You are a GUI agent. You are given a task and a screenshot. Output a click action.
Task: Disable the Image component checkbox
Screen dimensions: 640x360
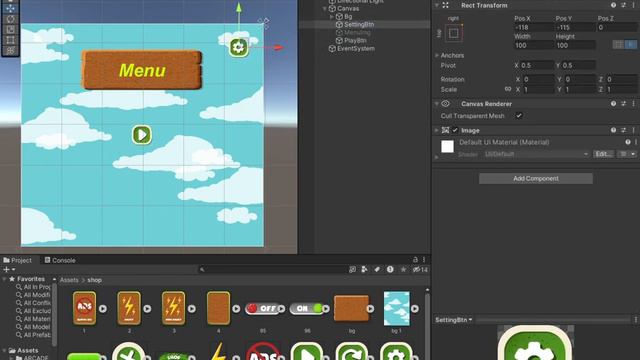455,130
